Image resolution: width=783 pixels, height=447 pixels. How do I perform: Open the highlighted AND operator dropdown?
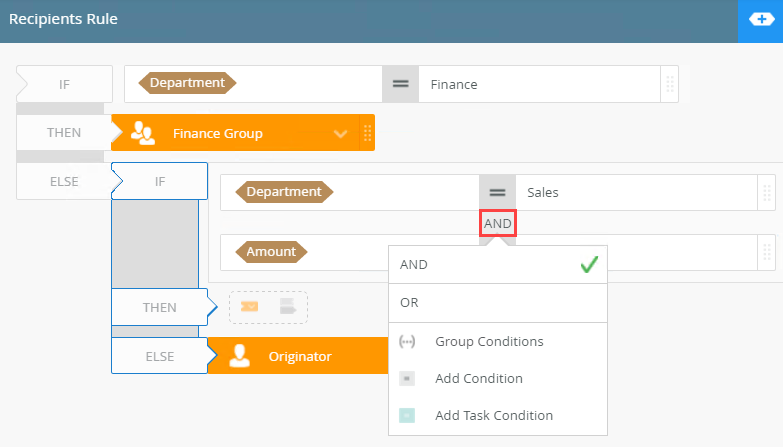tap(497, 224)
